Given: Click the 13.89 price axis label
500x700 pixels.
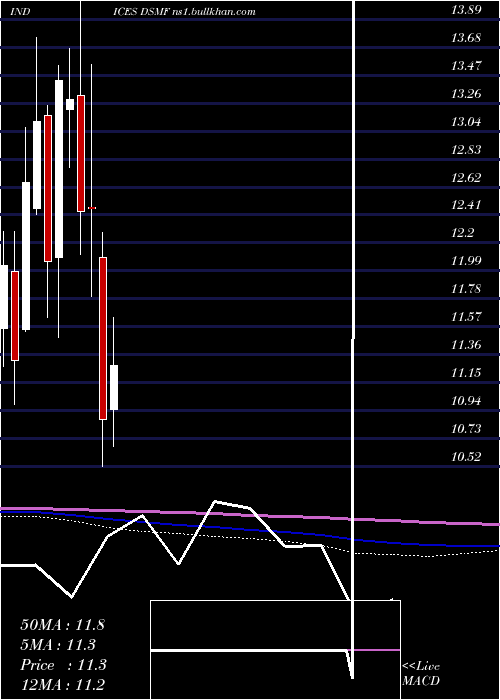Looking at the screenshot, I should coord(466,11).
